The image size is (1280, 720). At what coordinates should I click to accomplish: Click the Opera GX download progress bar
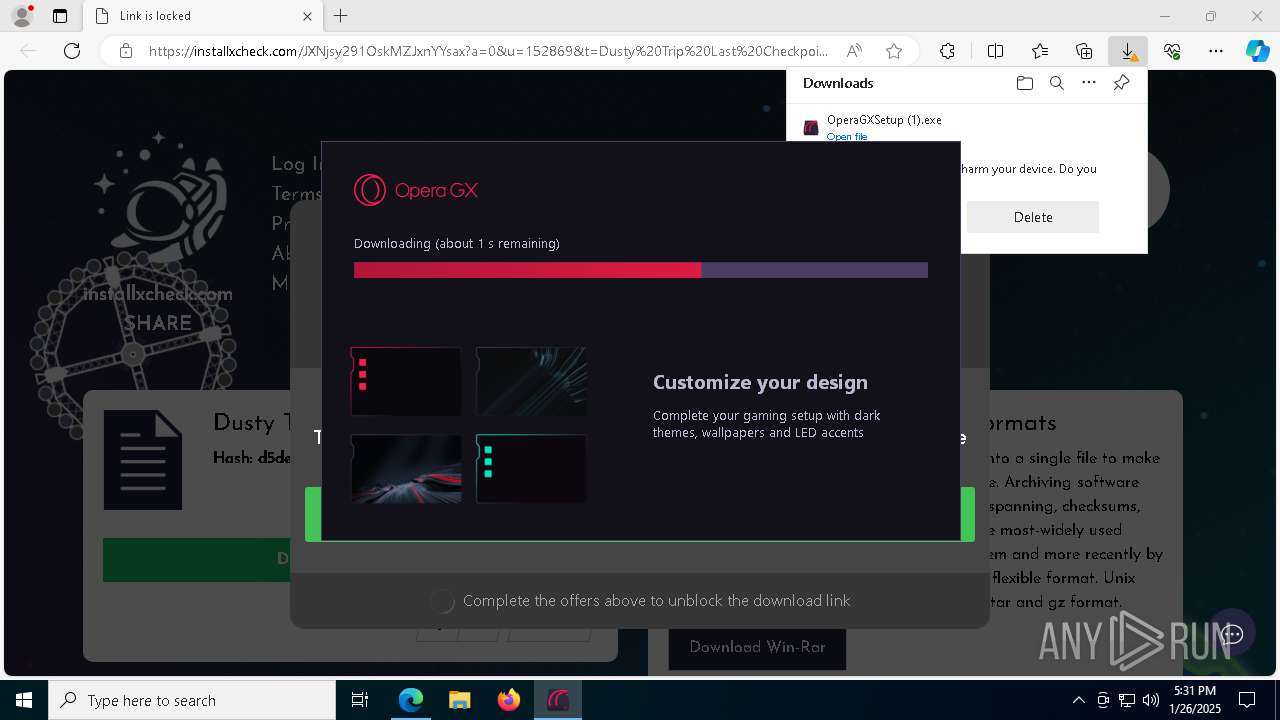641,270
